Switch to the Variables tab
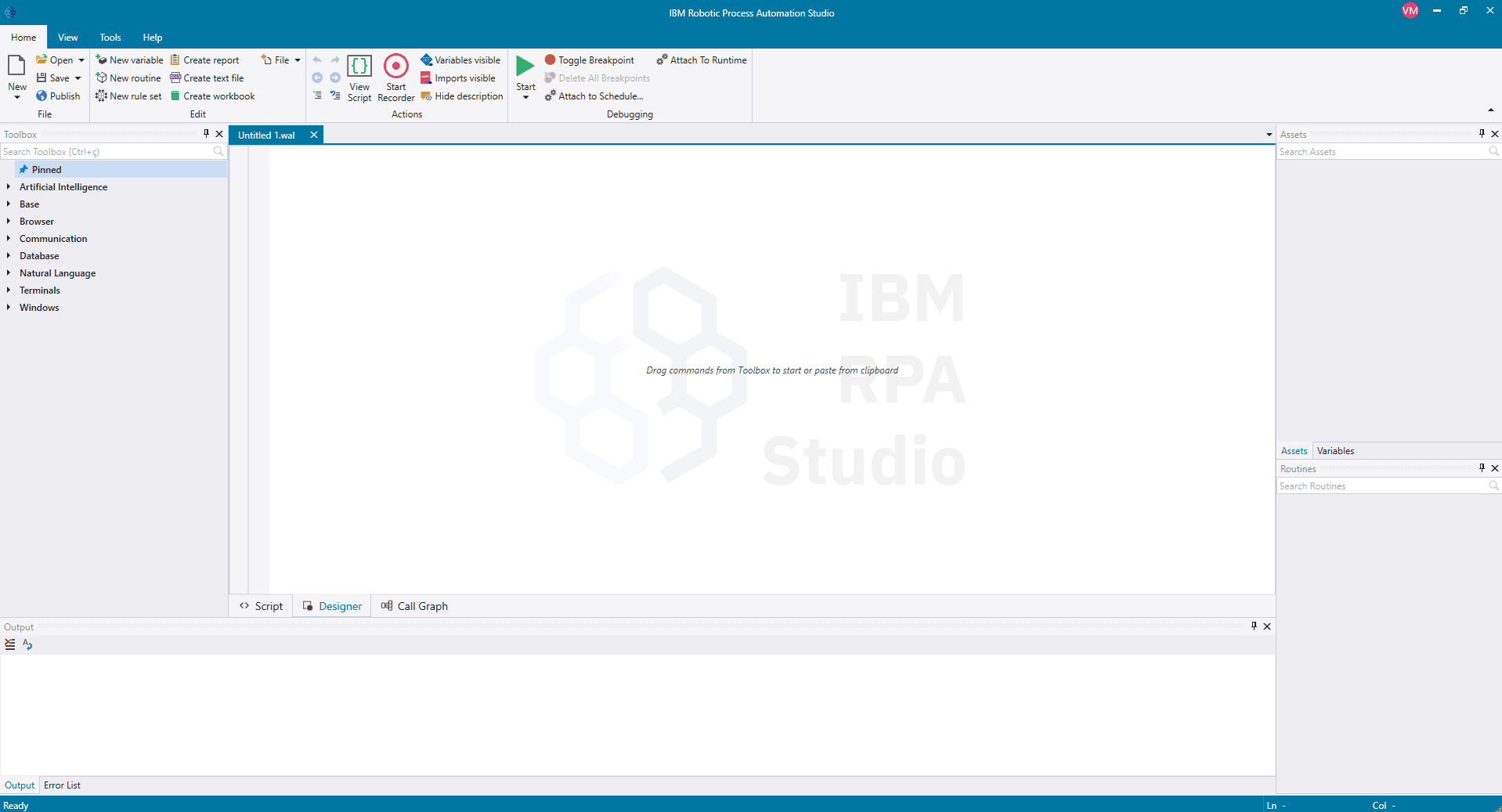The width and height of the screenshot is (1502, 812). (1335, 451)
